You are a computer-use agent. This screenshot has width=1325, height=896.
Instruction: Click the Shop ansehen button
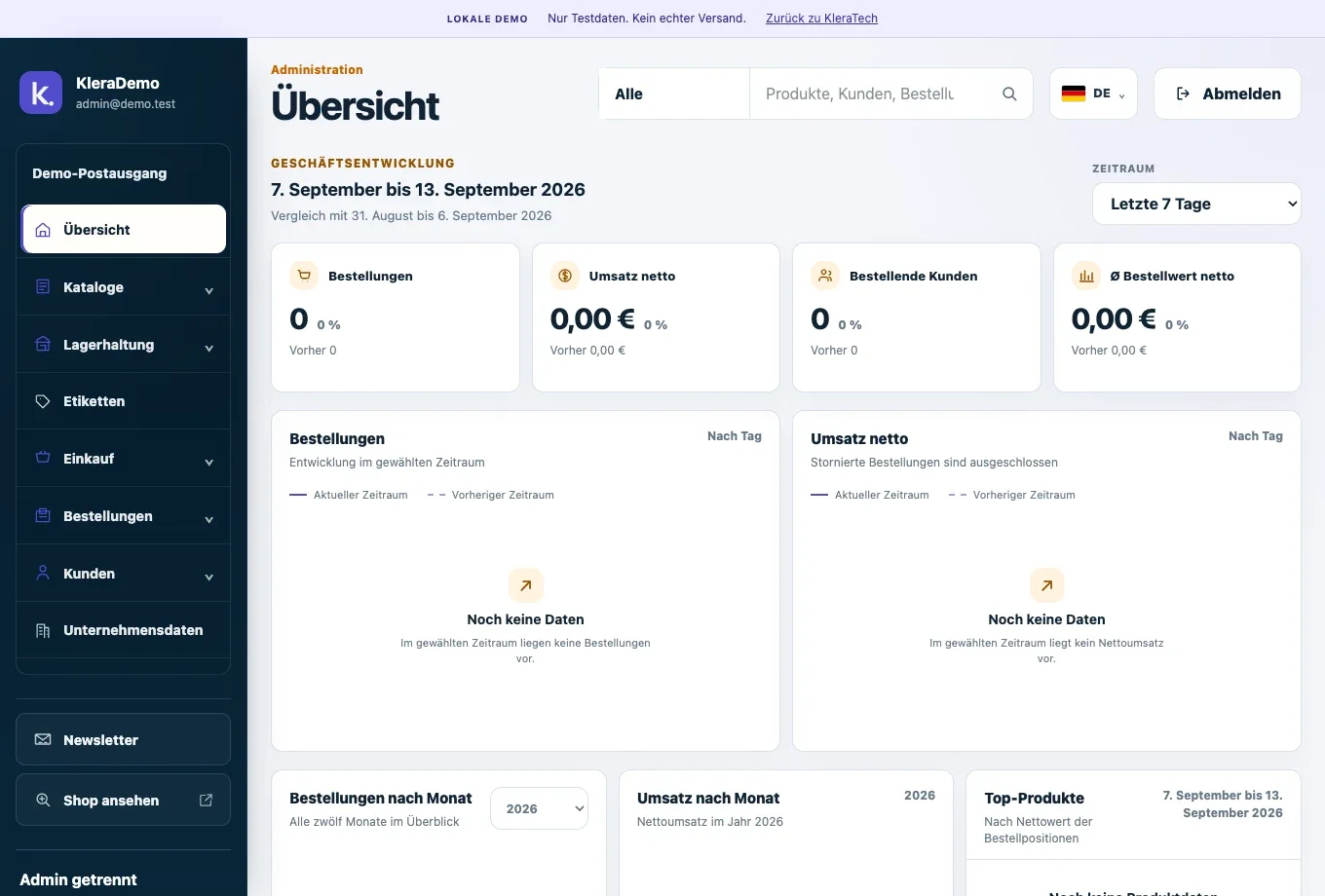124,800
